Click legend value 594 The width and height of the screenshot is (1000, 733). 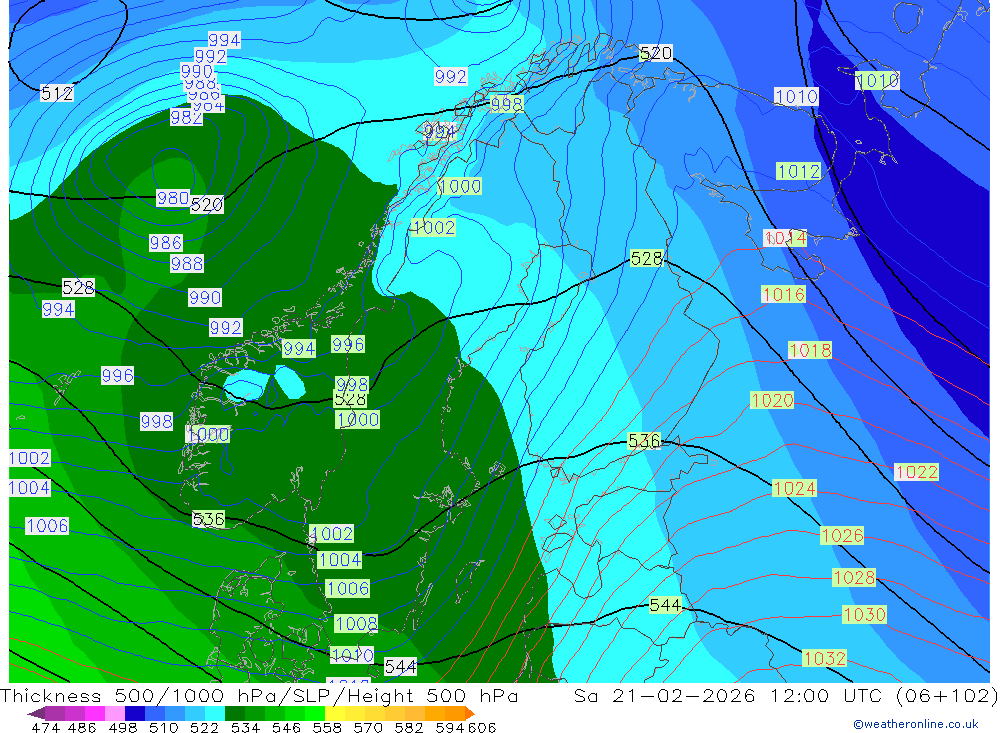pyautogui.click(x=450, y=727)
